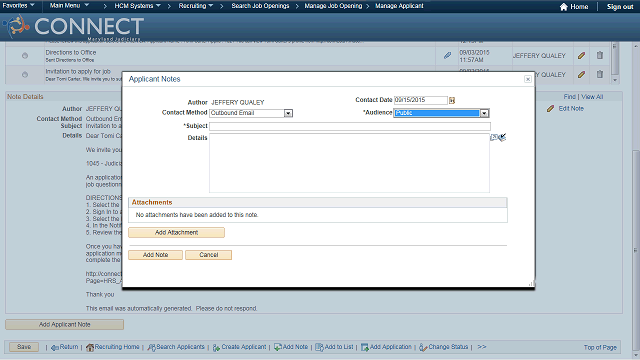Screen dimensions: 640x360
Task: Click the Add Applicant Note button
Action: point(64,324)
